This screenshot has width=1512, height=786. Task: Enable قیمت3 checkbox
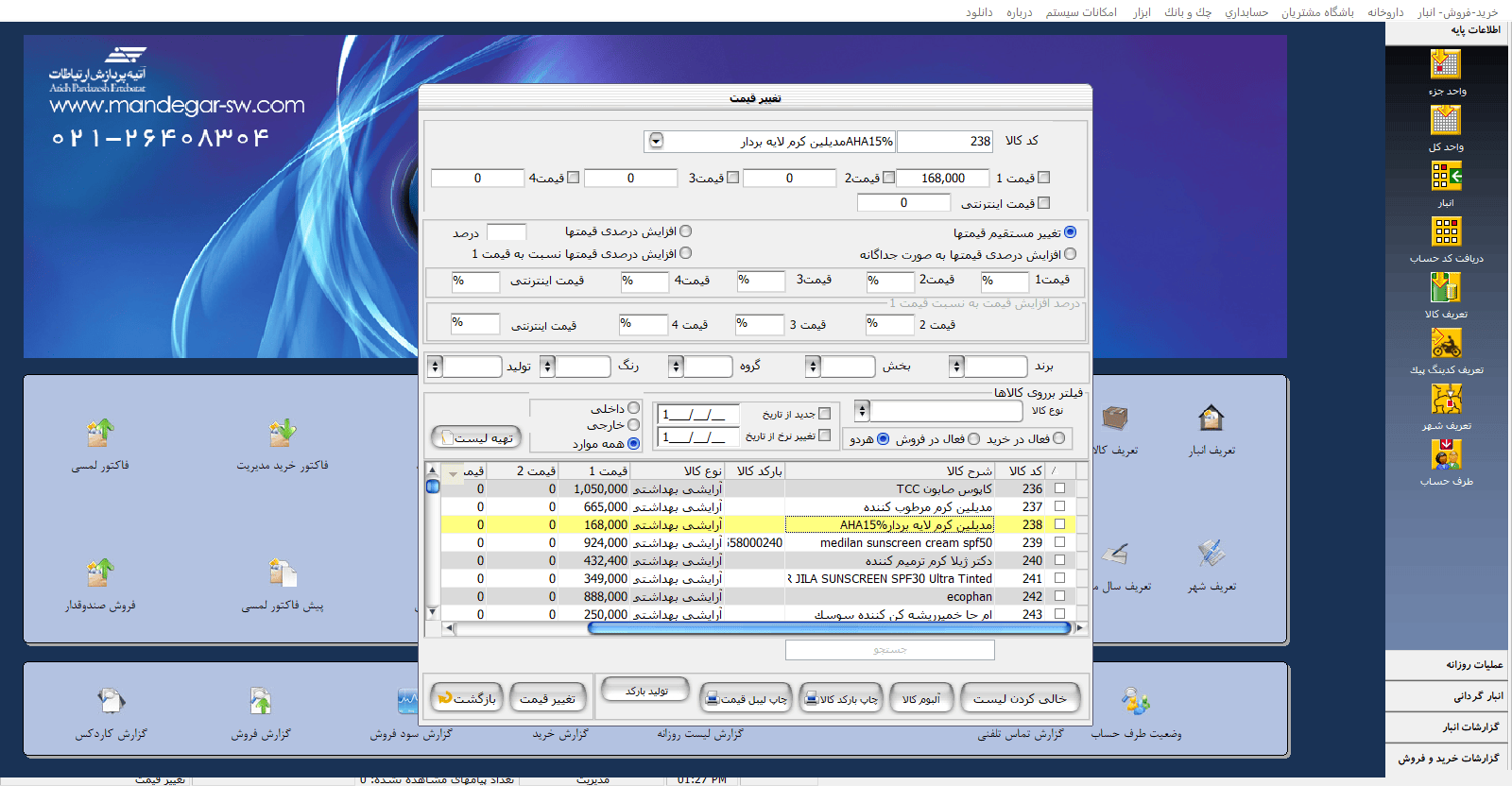click(x=731, y=178)
